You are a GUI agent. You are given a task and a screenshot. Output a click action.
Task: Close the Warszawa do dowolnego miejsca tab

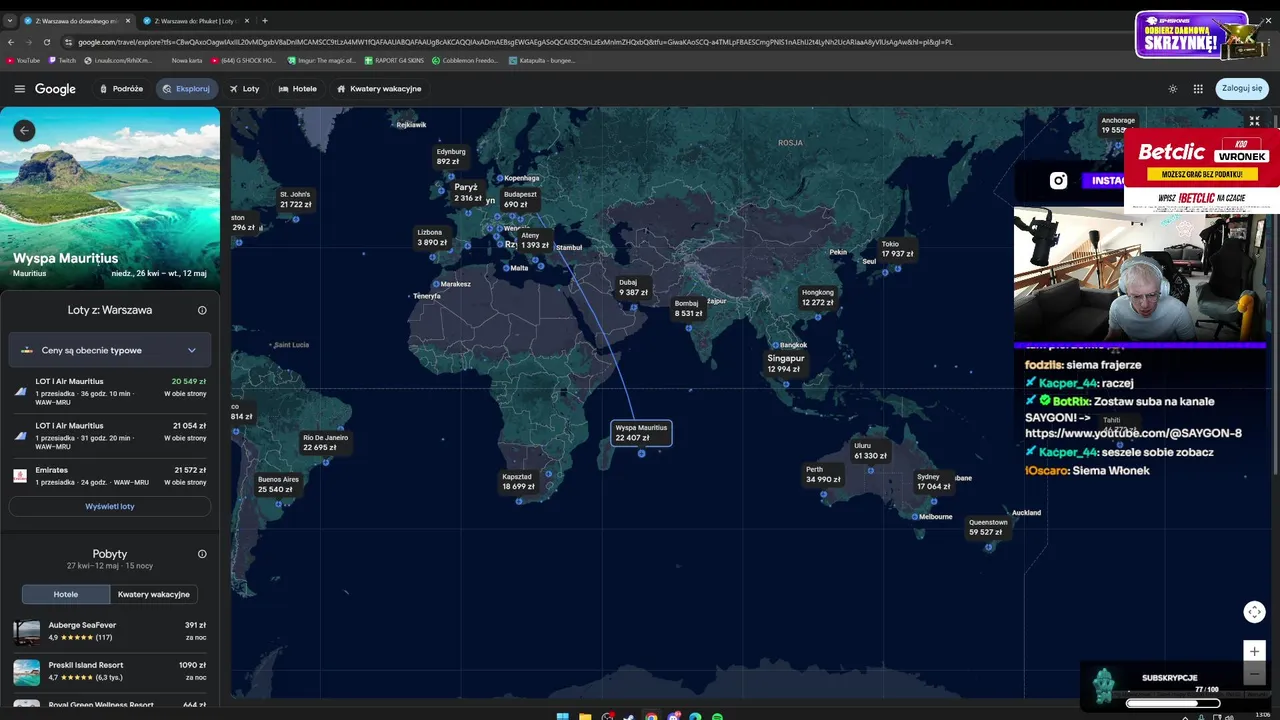coord(128,20)
